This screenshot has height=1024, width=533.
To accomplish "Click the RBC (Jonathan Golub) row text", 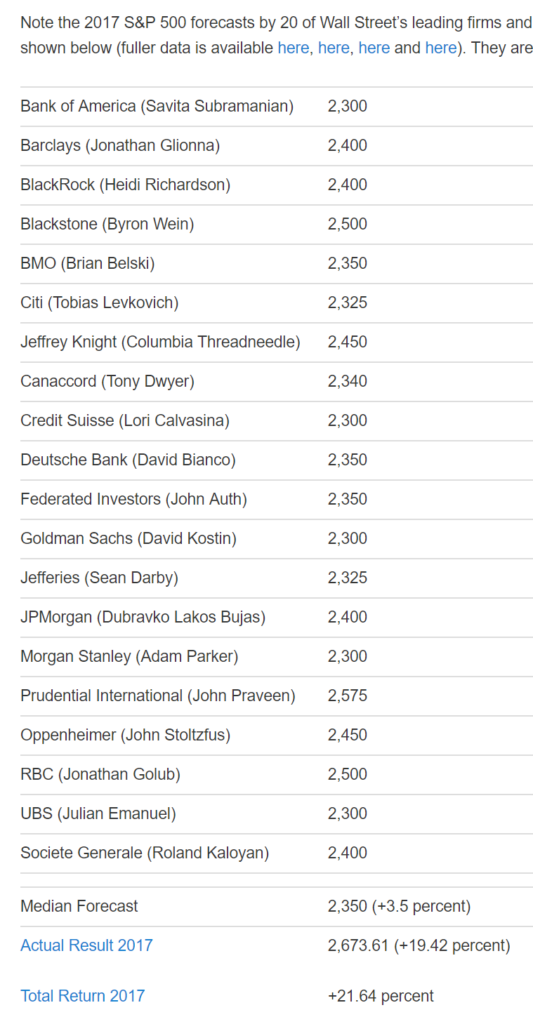I will [101, 774].
